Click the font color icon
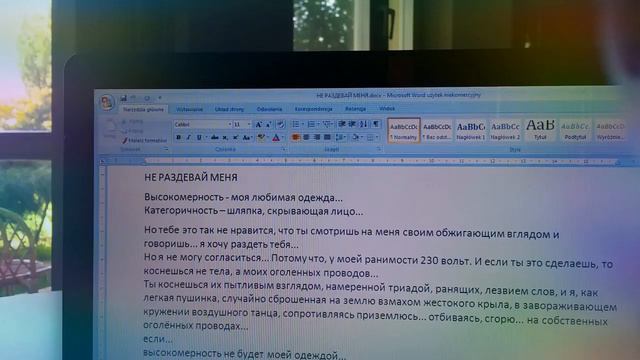 click(x=276, y=138)
